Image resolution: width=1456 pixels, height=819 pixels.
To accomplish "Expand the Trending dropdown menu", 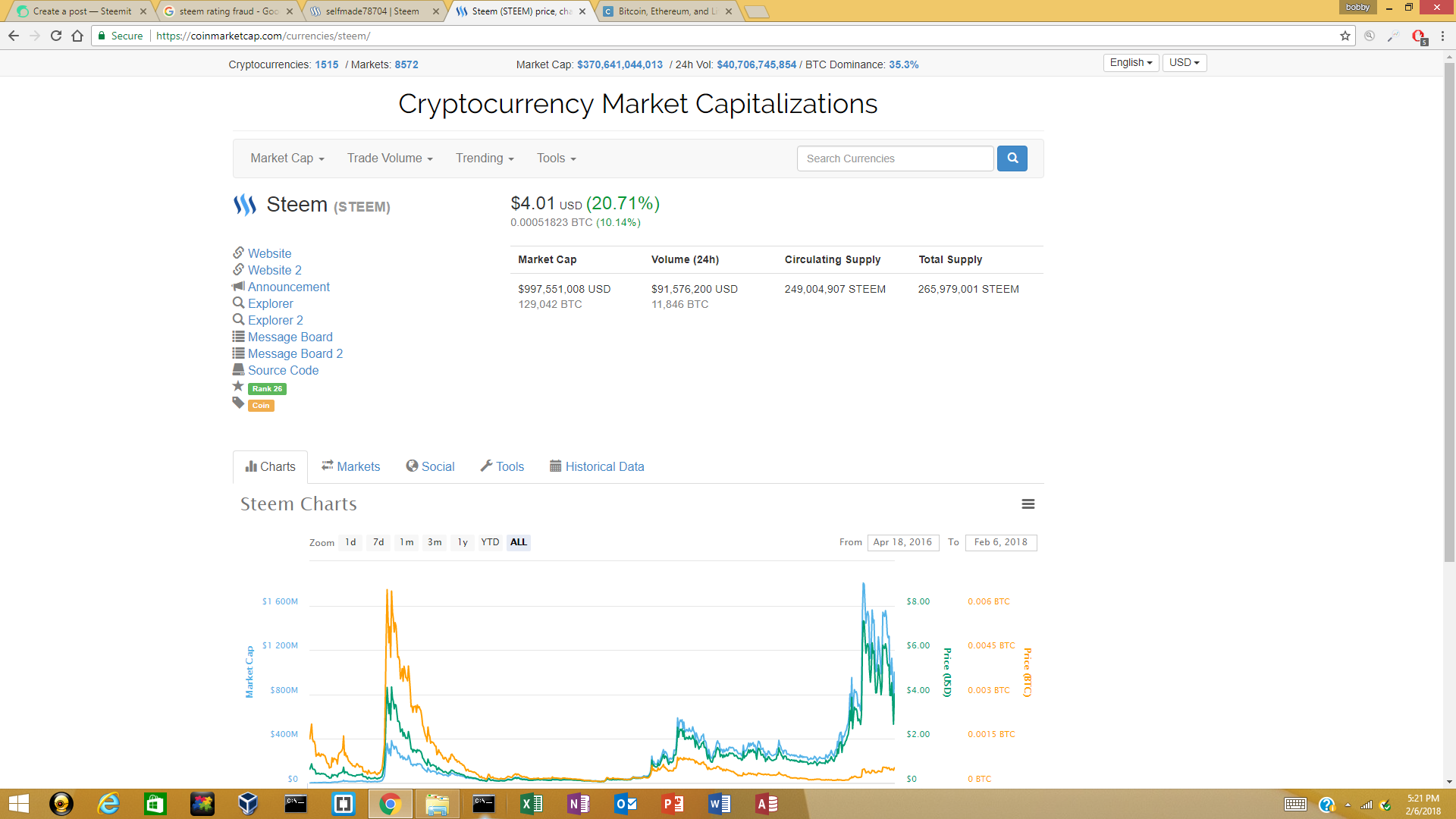I will [x=485, y=158].
